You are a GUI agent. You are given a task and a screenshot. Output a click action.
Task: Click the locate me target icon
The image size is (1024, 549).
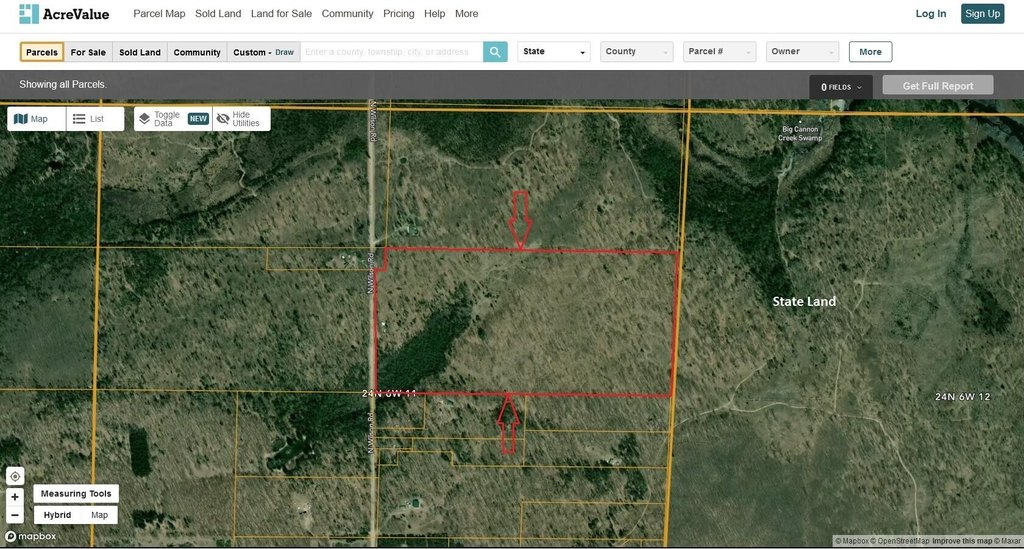coord(15,477)
